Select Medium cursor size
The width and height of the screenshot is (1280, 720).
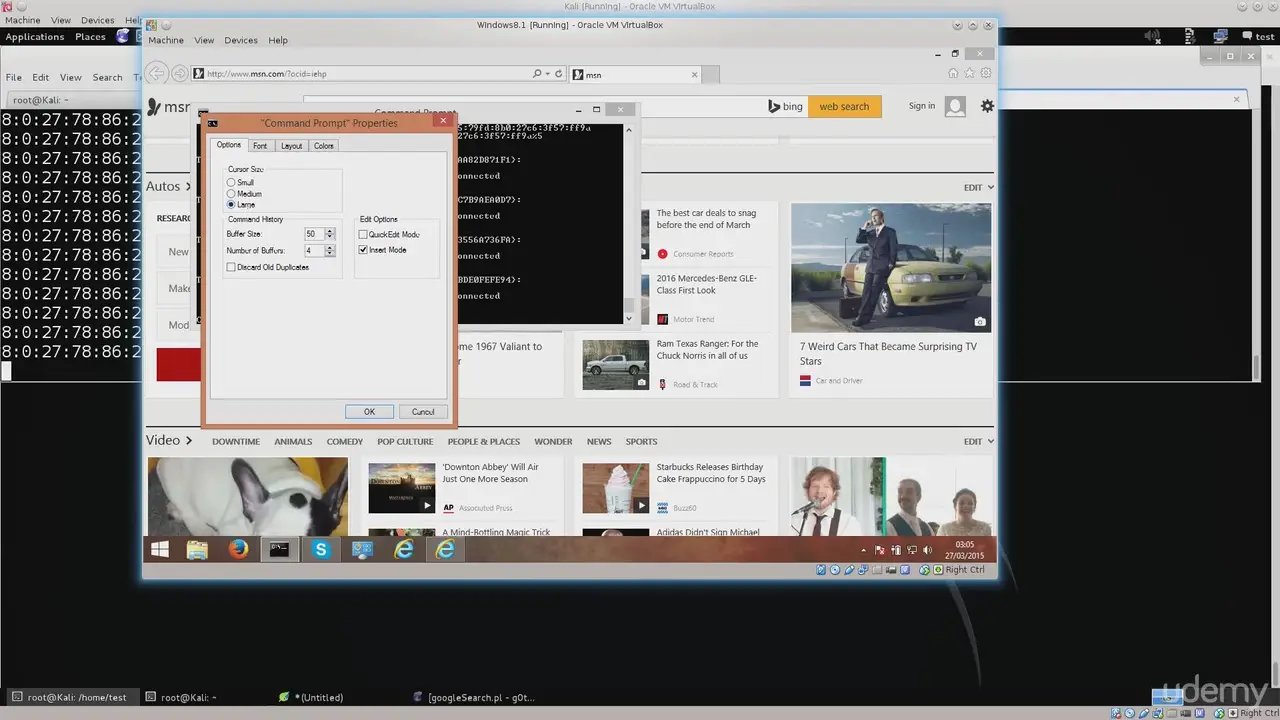point(231,194)
